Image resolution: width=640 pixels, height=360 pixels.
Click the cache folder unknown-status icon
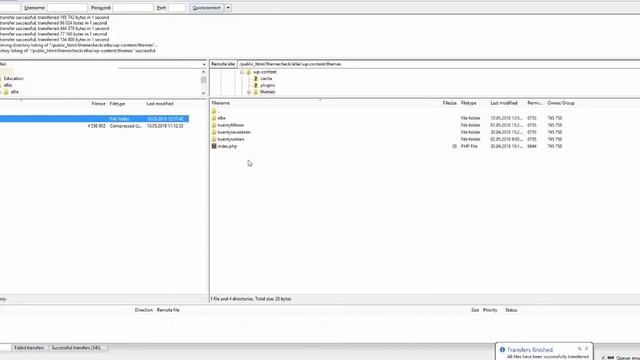pyautogui.click(x=256, y=78)
